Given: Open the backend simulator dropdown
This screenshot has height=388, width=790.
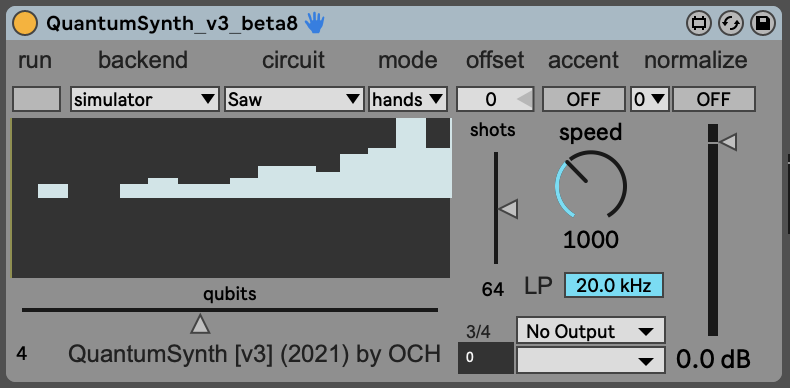Looking at the screenshot, I should (145, 99).
